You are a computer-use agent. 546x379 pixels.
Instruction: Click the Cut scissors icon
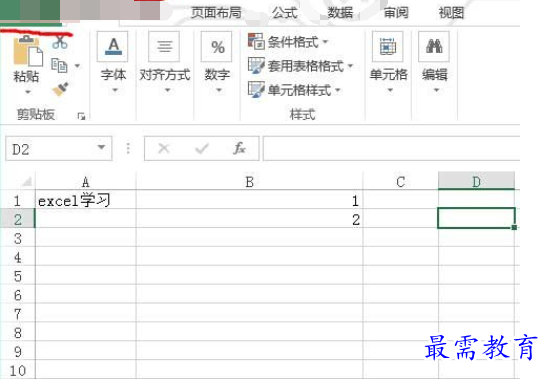click(60, 42)
